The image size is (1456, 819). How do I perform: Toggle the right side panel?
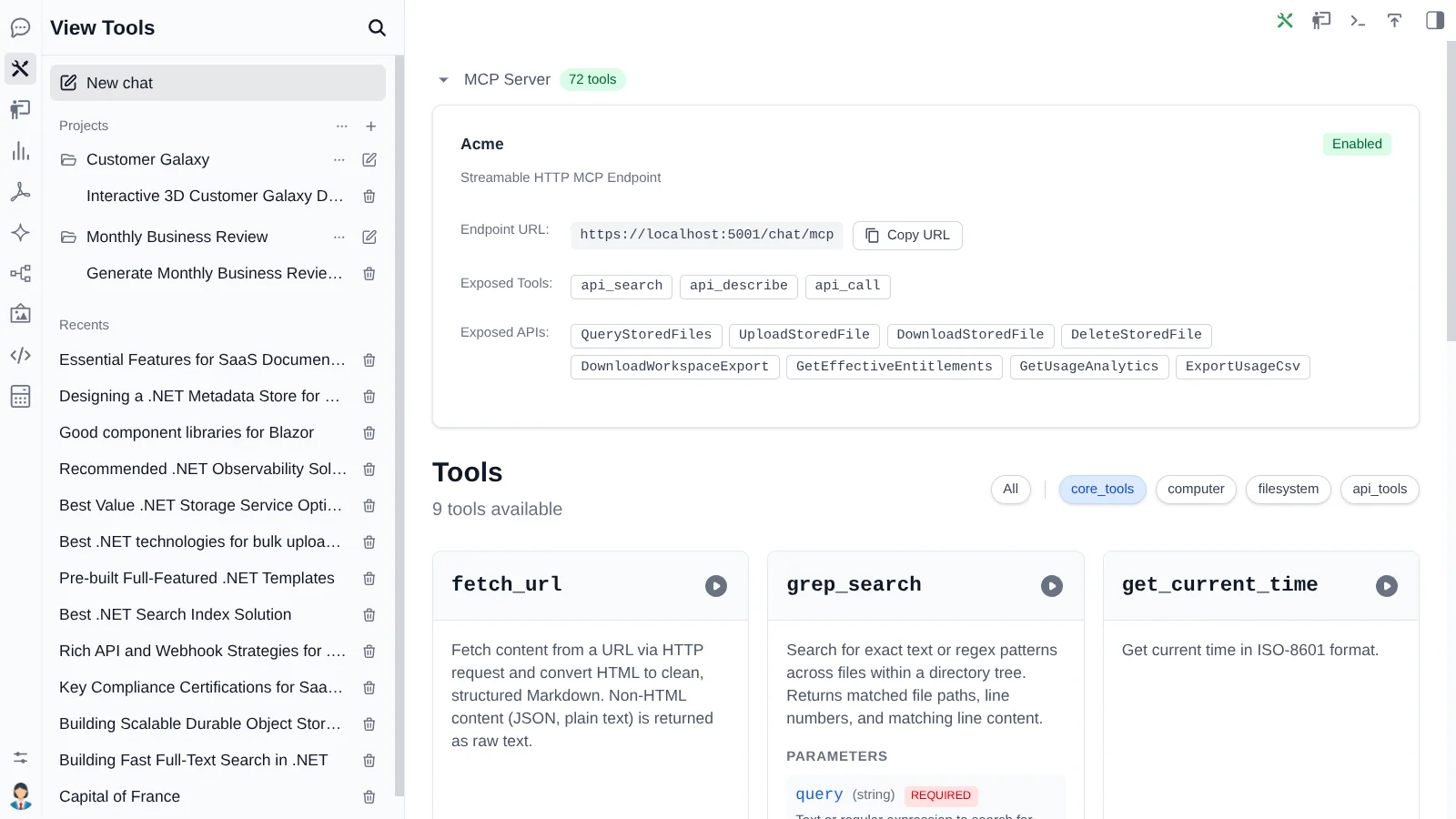[1435, 20]
